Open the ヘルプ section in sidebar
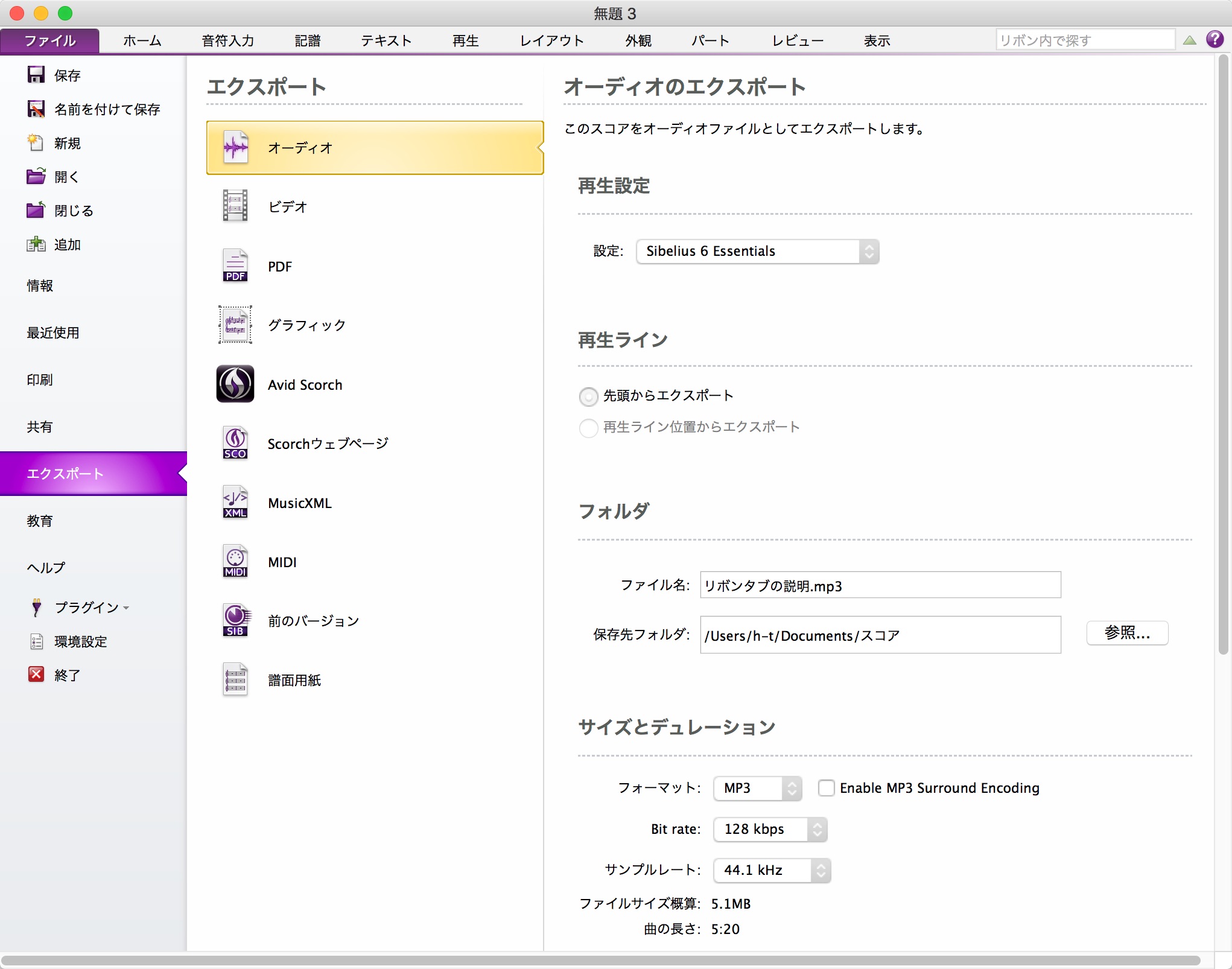Image resolution: width=1232 pixels, height=969 pixels. coord(46,568)
